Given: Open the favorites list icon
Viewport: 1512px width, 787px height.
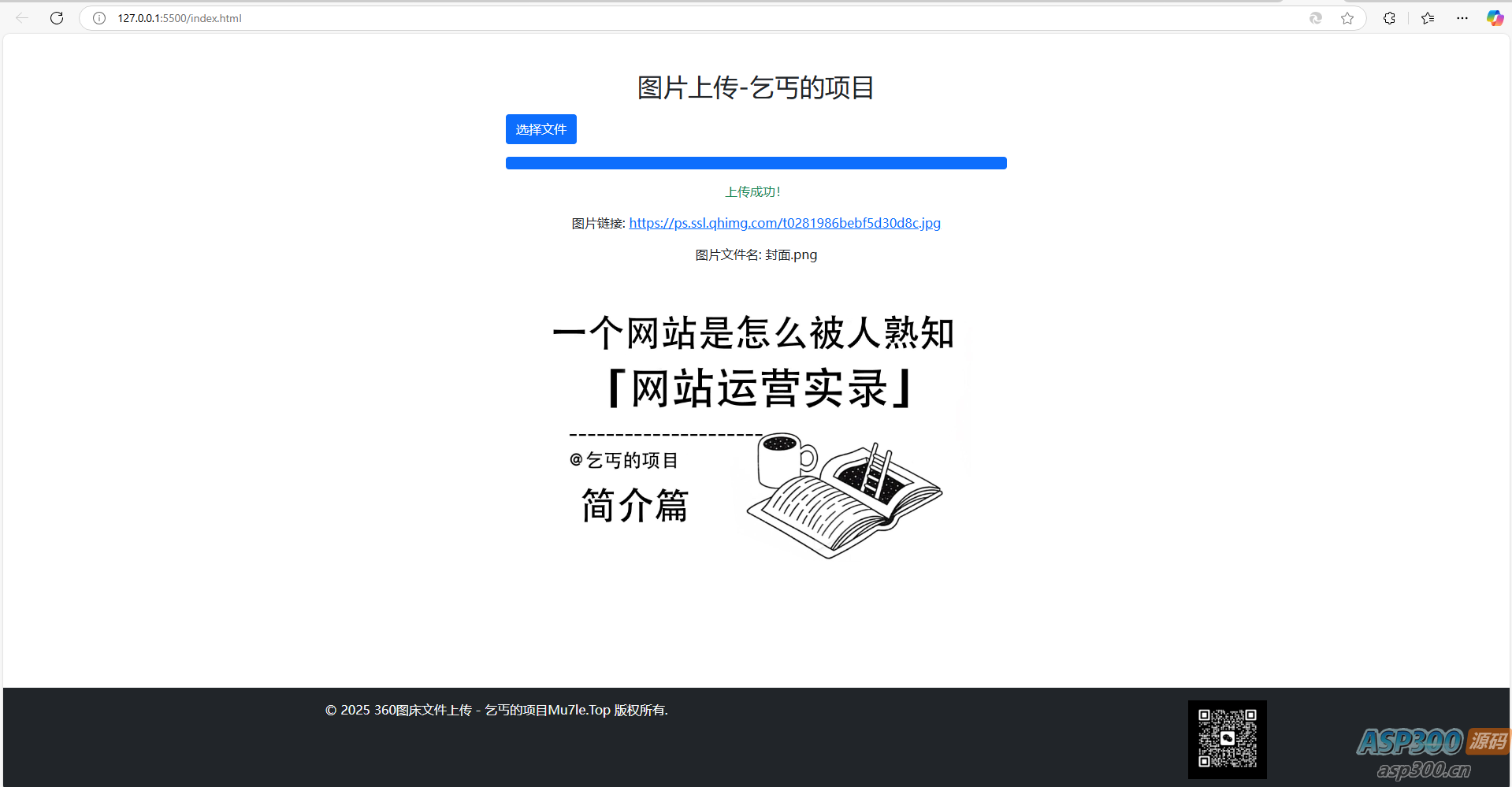Looking at the screenshot, I should coord(1428,17).
